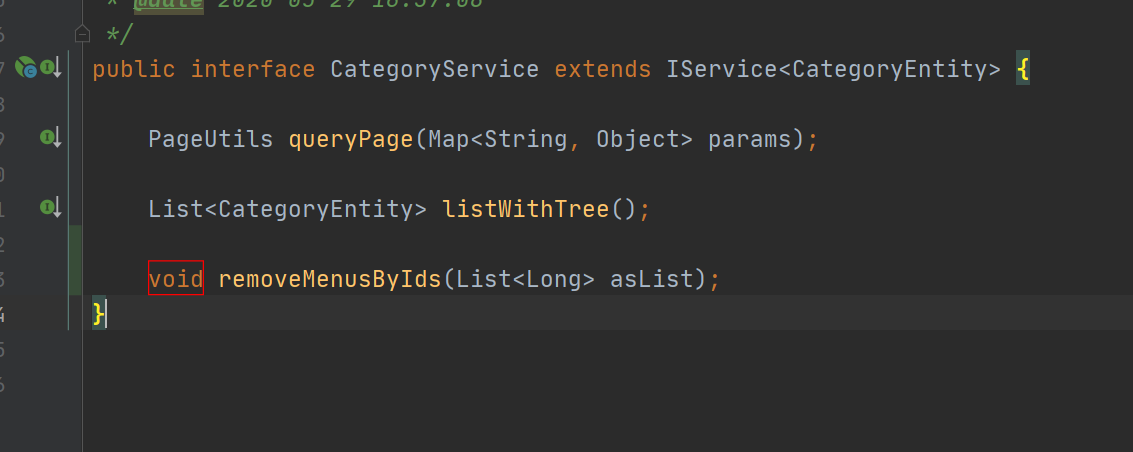Click the Spring bean gutter icon beside CategoryService
The height and width of the screenshot is (452, 1133).
point(25,68)
